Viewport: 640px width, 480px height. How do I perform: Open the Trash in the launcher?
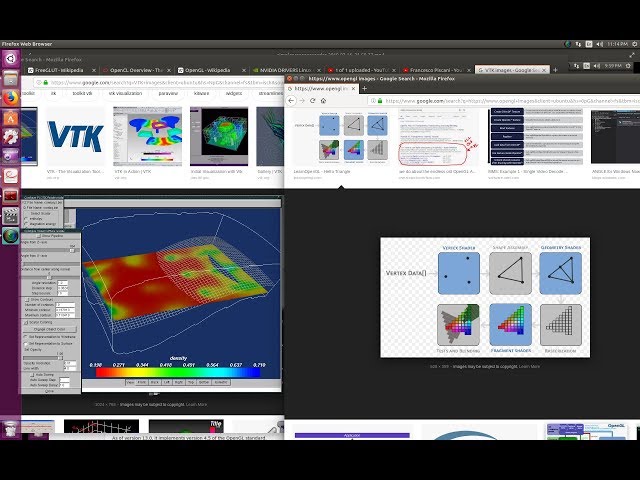[10, 429]
